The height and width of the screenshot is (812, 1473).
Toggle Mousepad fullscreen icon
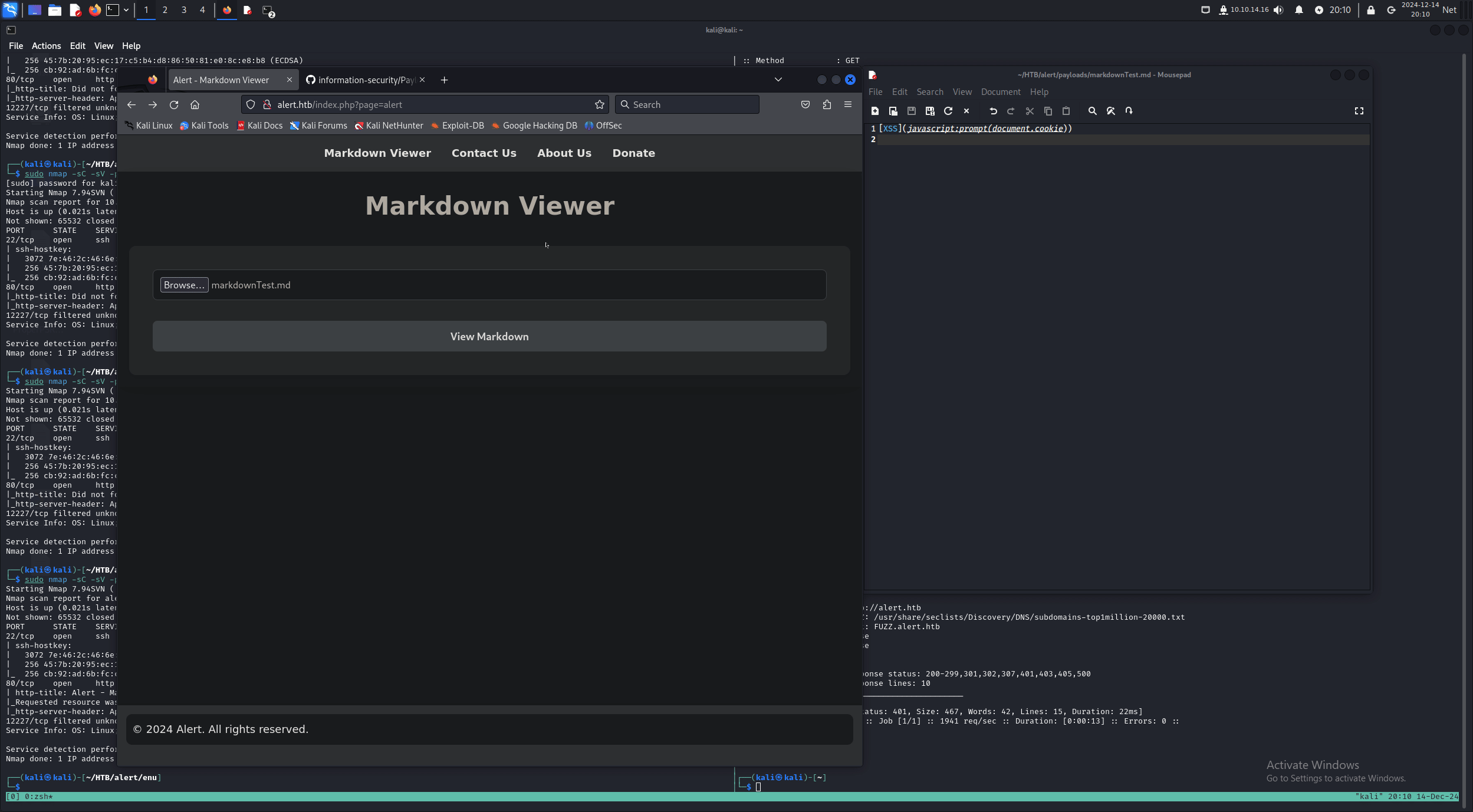(x=1359, y=111)
